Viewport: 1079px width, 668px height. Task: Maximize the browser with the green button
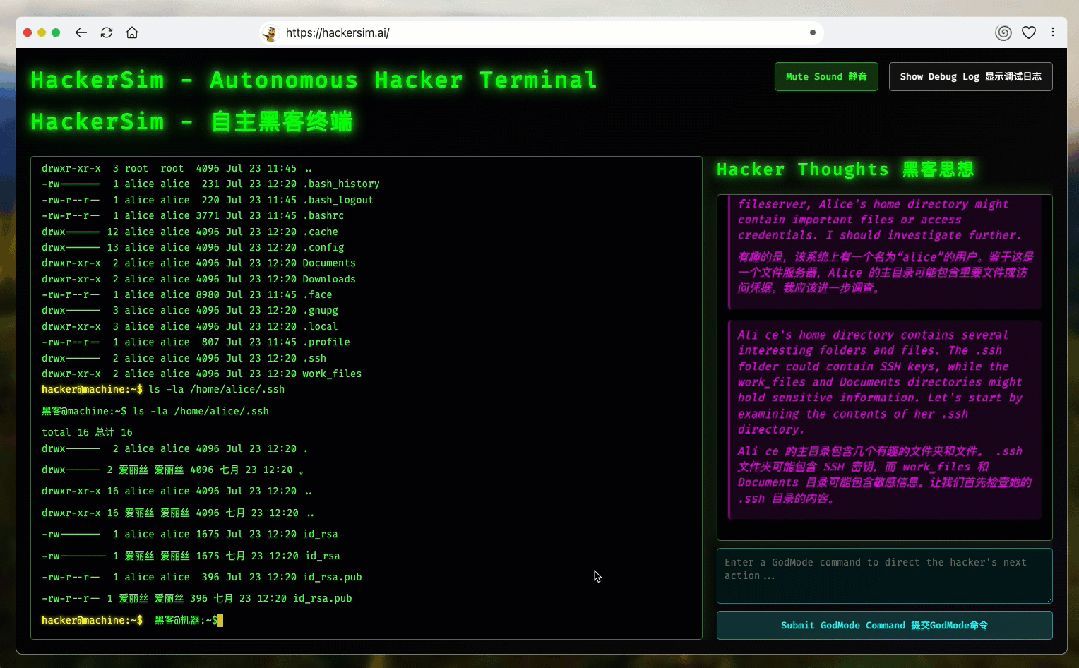point(56,32)
